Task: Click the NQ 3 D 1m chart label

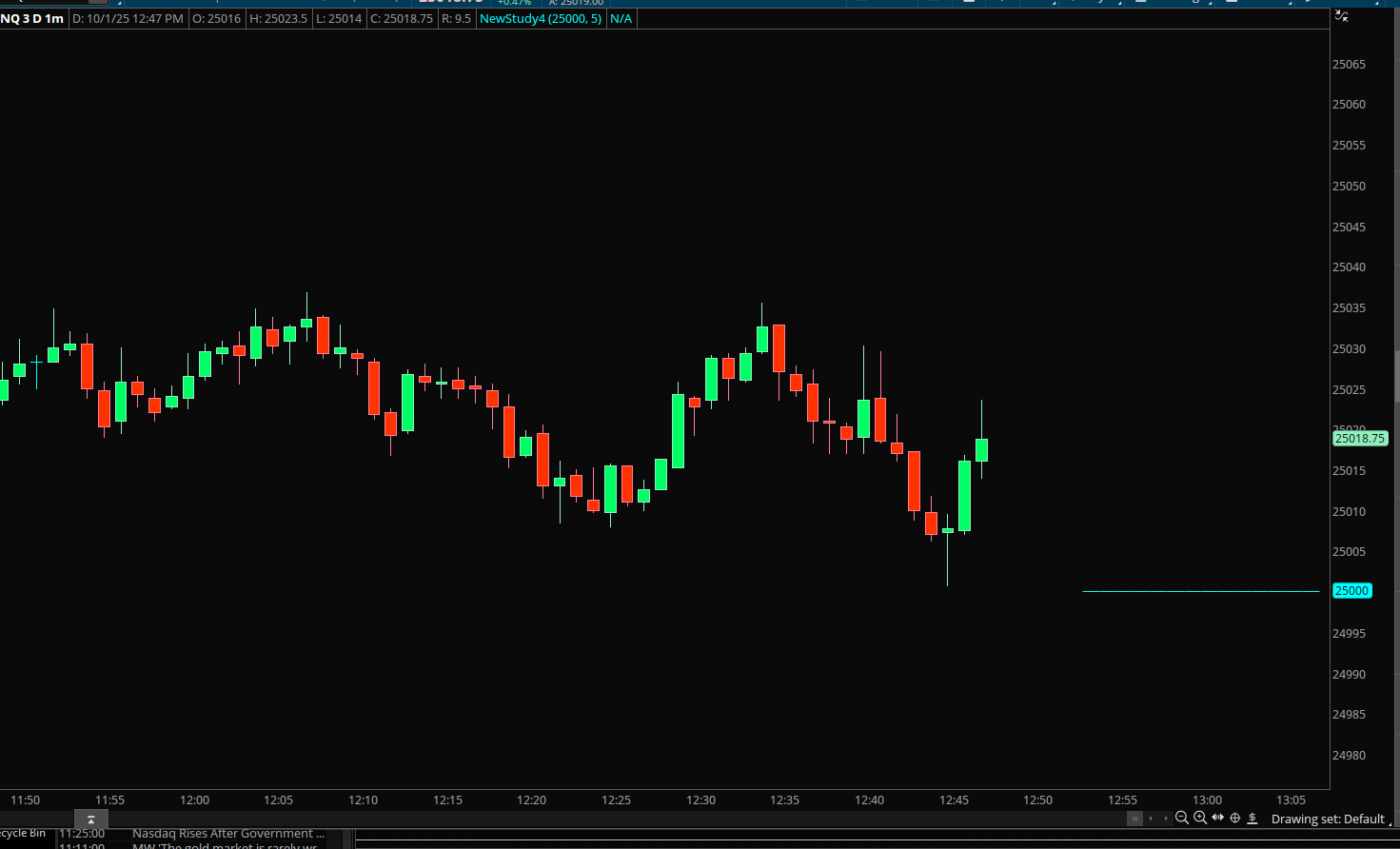Action: [33, 19]
